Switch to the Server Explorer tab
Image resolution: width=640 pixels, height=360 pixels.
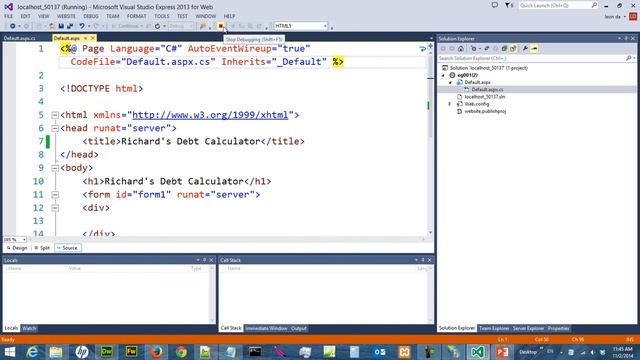click(x=528, y=328)
